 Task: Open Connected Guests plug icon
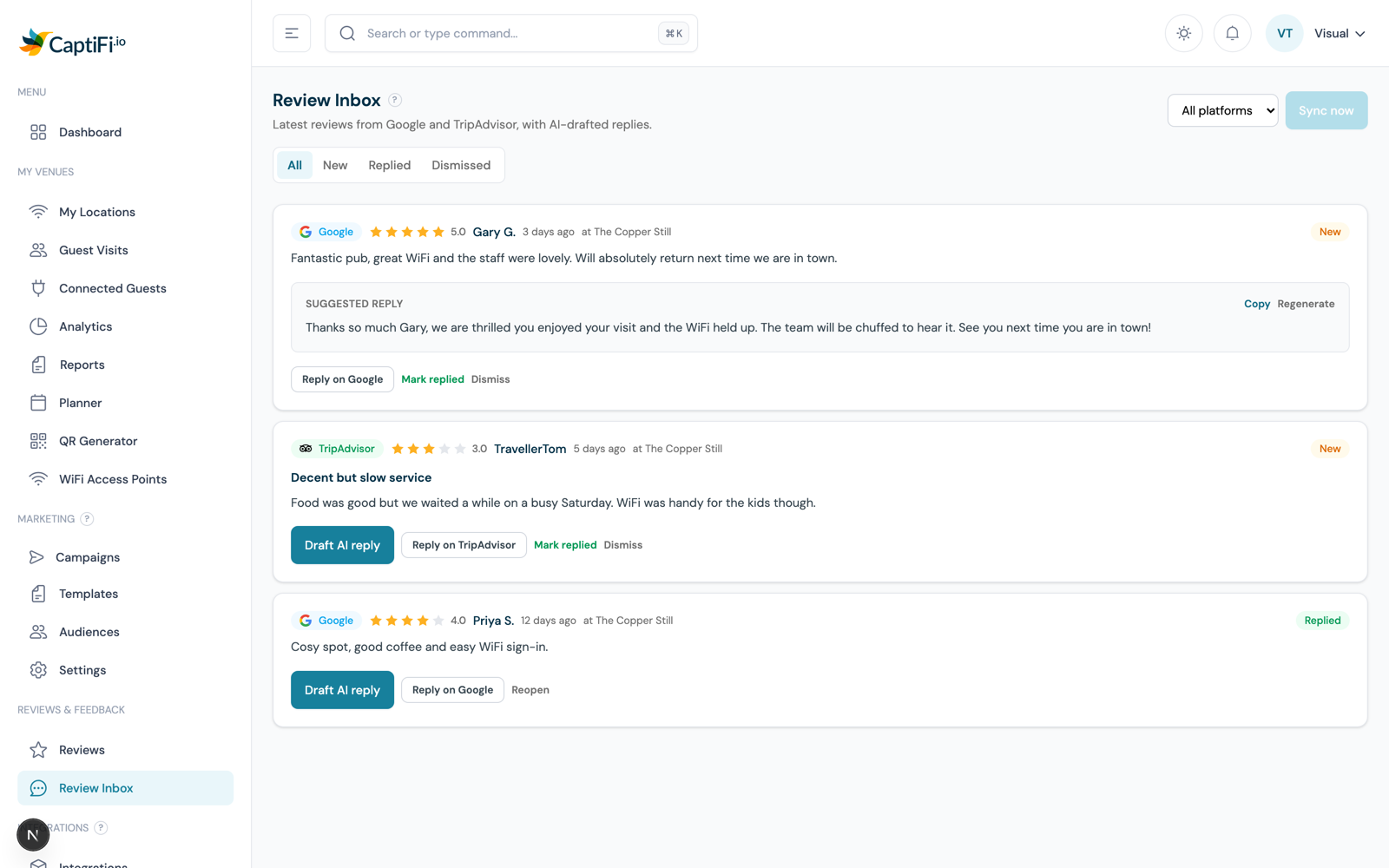click(38, 288)
